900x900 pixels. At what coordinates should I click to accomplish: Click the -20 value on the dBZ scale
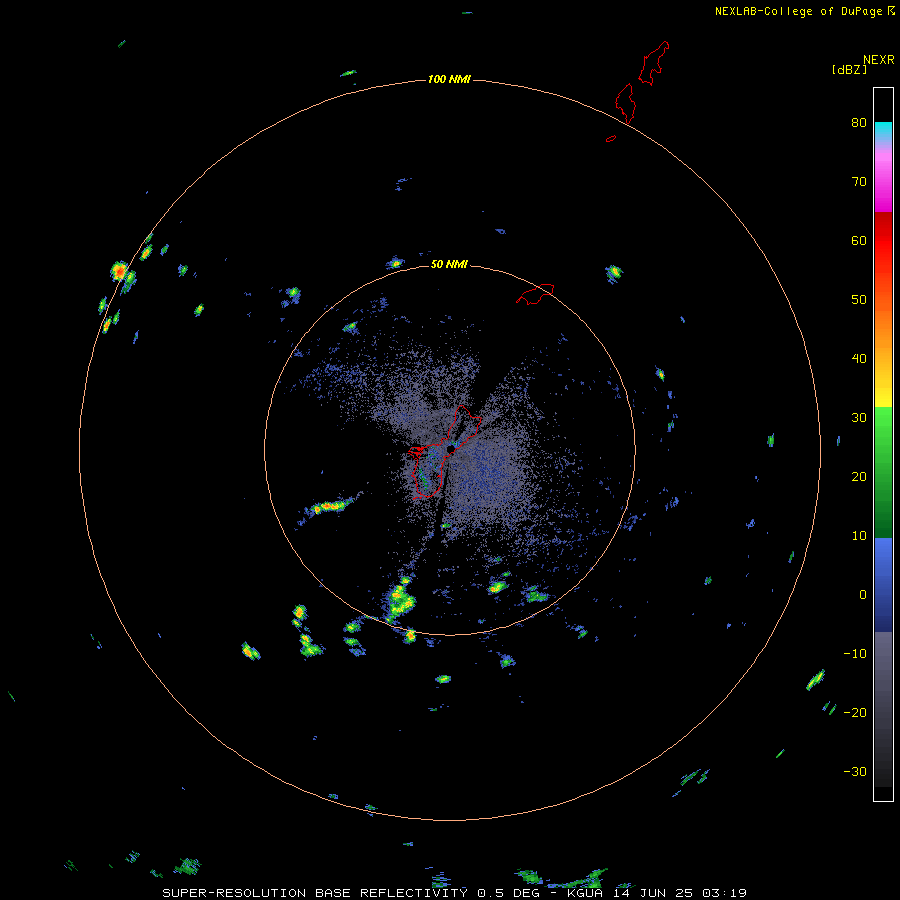click(x=855, y=712)
